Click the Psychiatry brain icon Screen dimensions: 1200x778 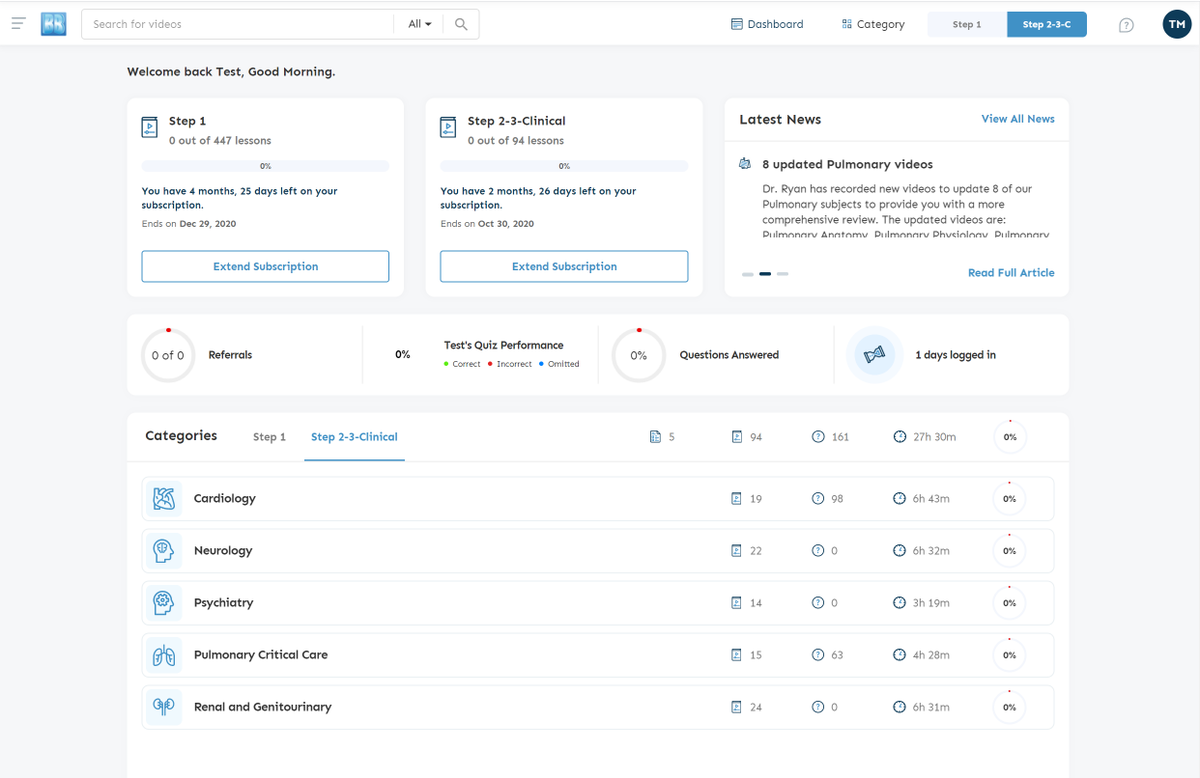coord(164,602)
